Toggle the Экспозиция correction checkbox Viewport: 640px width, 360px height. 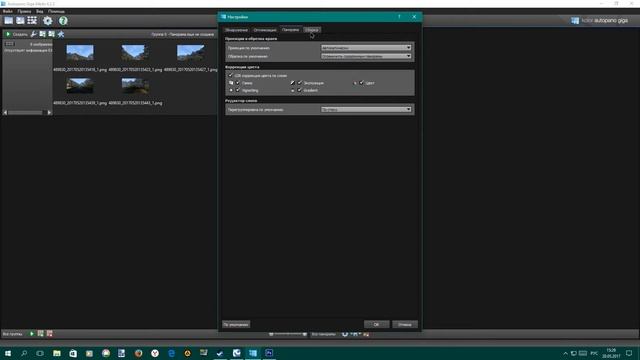pyautogui.click(x=300, y=83)
